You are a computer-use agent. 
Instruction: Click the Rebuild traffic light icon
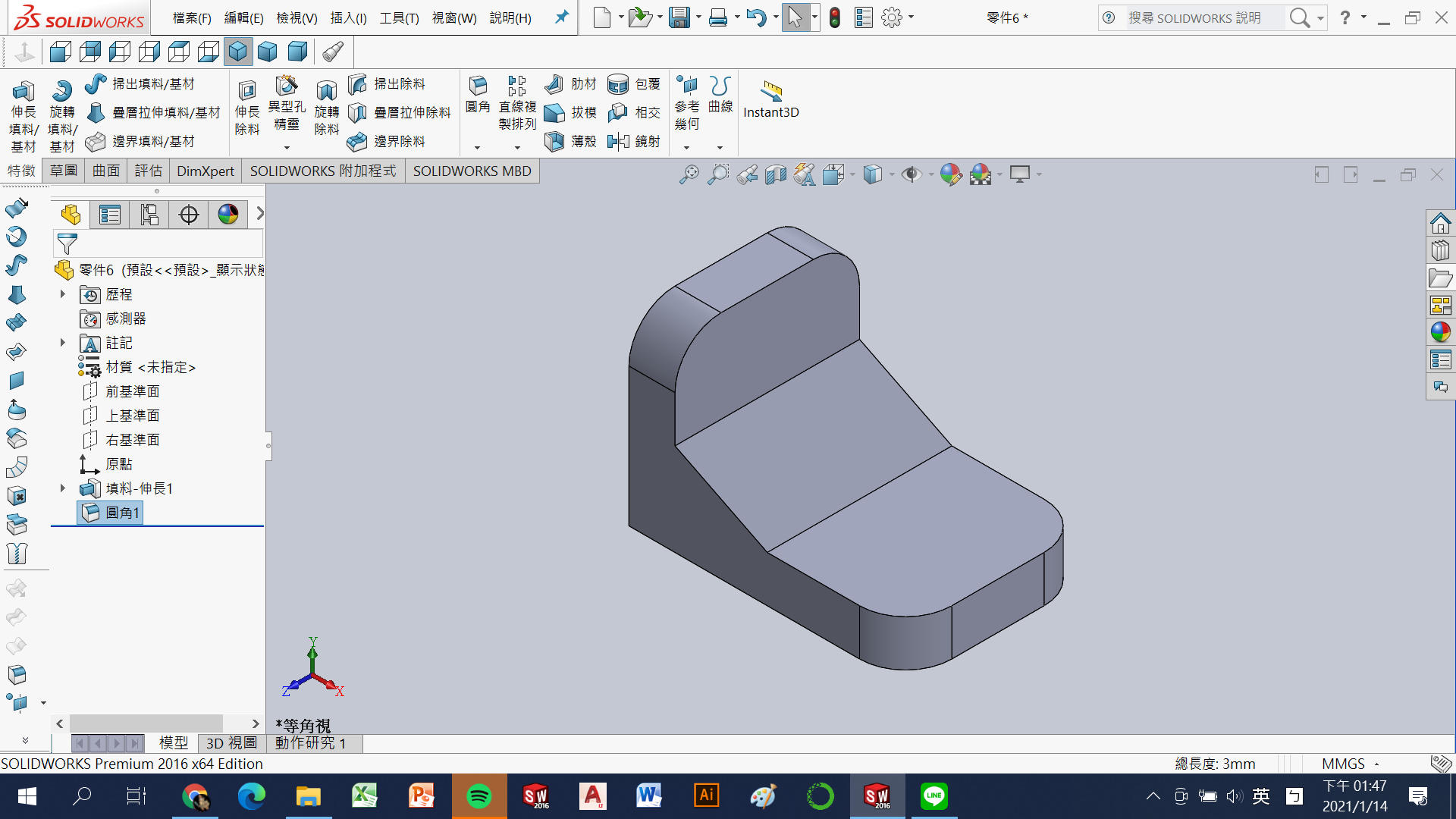coord(835,17)
